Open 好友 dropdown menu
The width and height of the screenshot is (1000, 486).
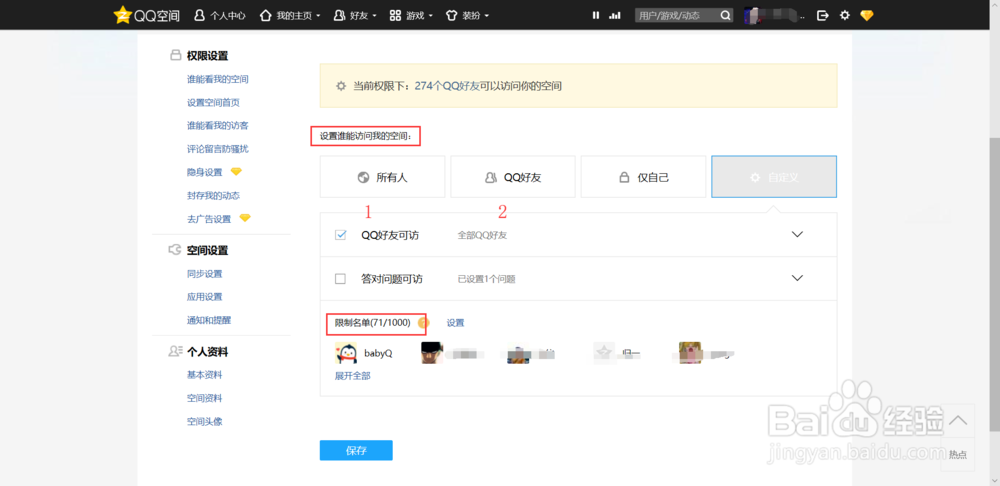(x=355, y=15)
